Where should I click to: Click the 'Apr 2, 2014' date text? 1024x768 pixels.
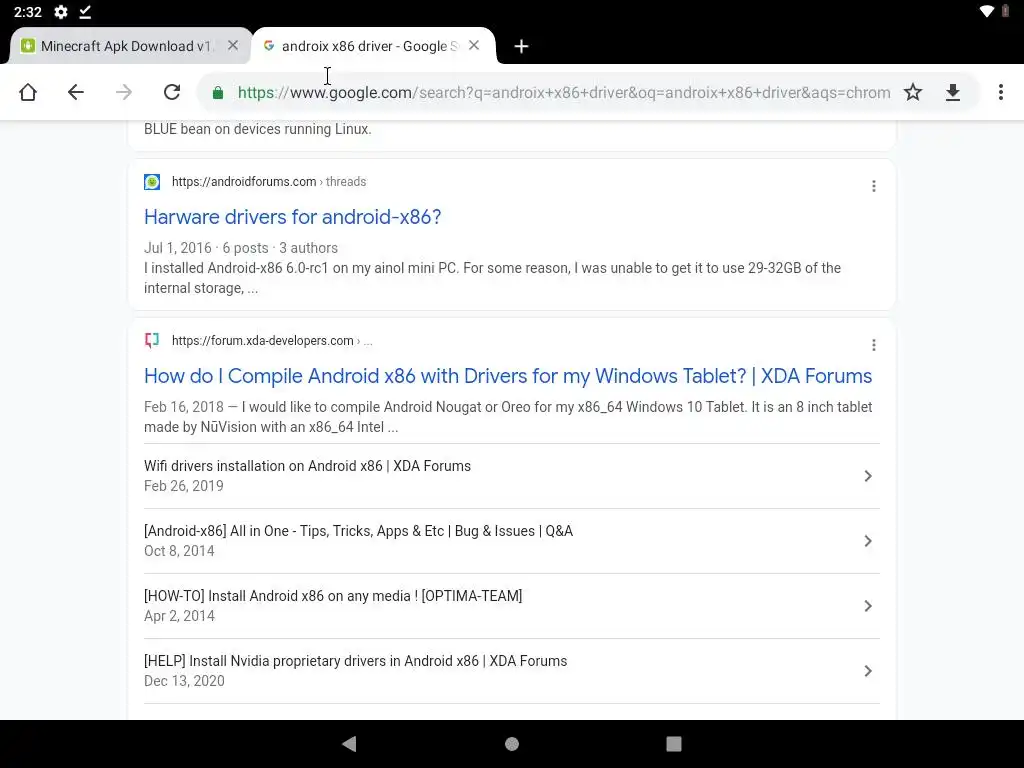pyautogui.click(x=179, y=616)
